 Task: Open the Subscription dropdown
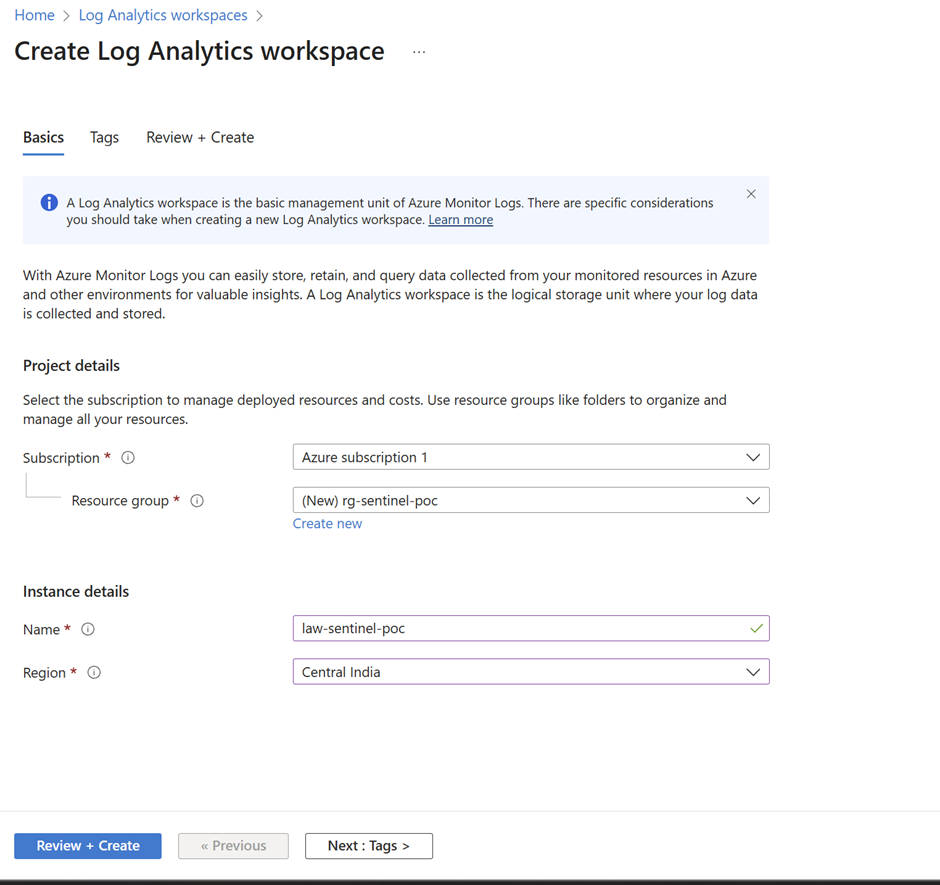[530, 457]
